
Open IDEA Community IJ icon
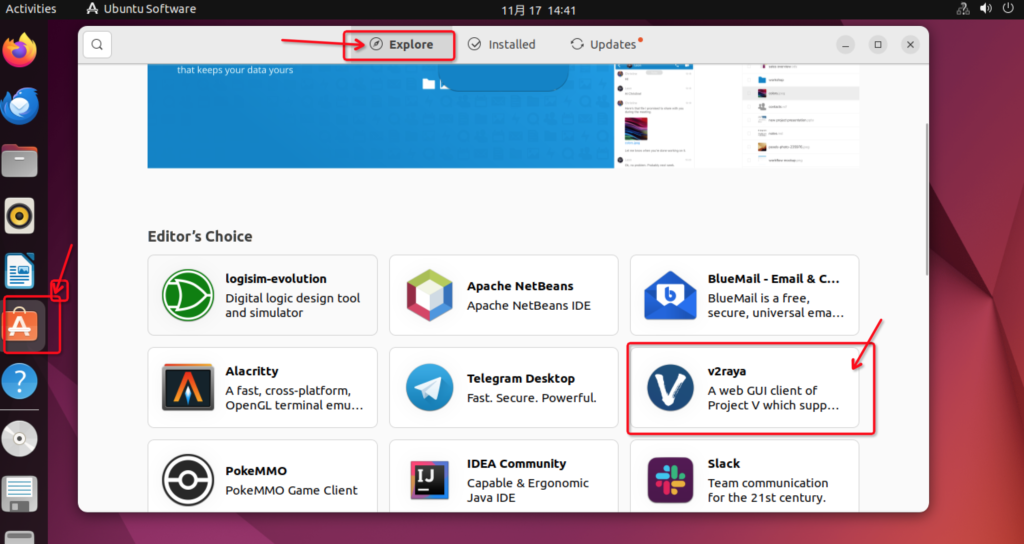429,480
